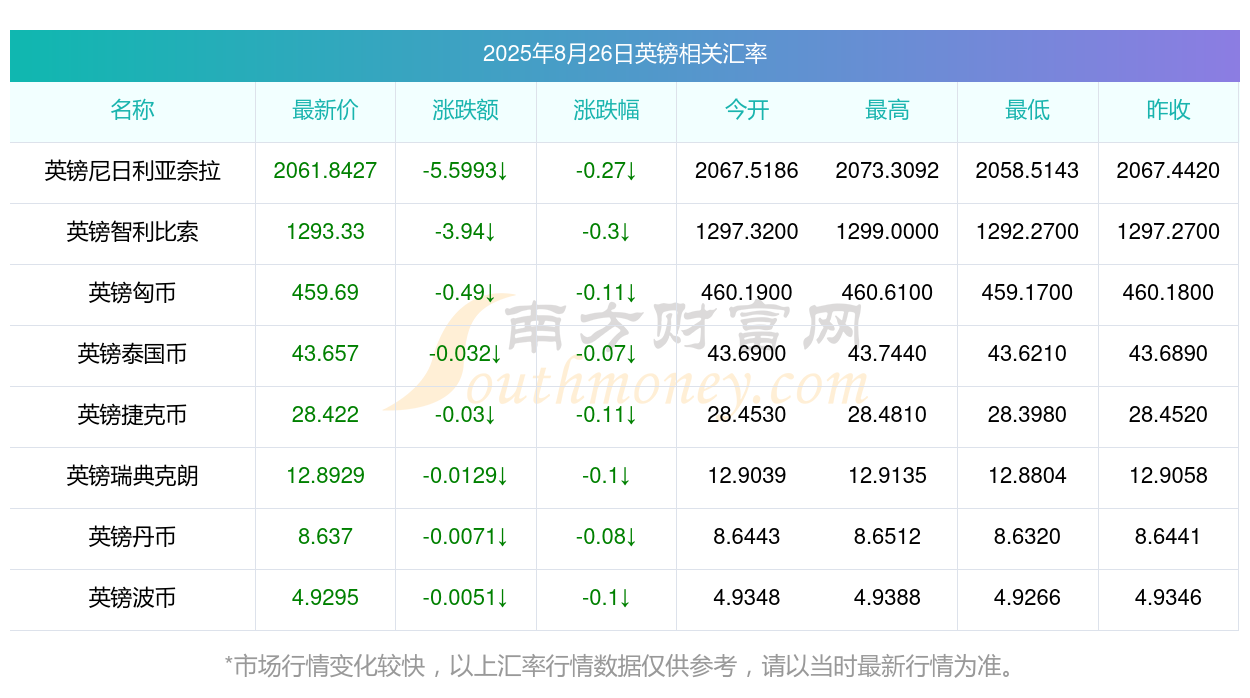This screenshot has width=1250, height=698.
Task: Select opening price 1297.3200
Action: [x=747, y=232]
